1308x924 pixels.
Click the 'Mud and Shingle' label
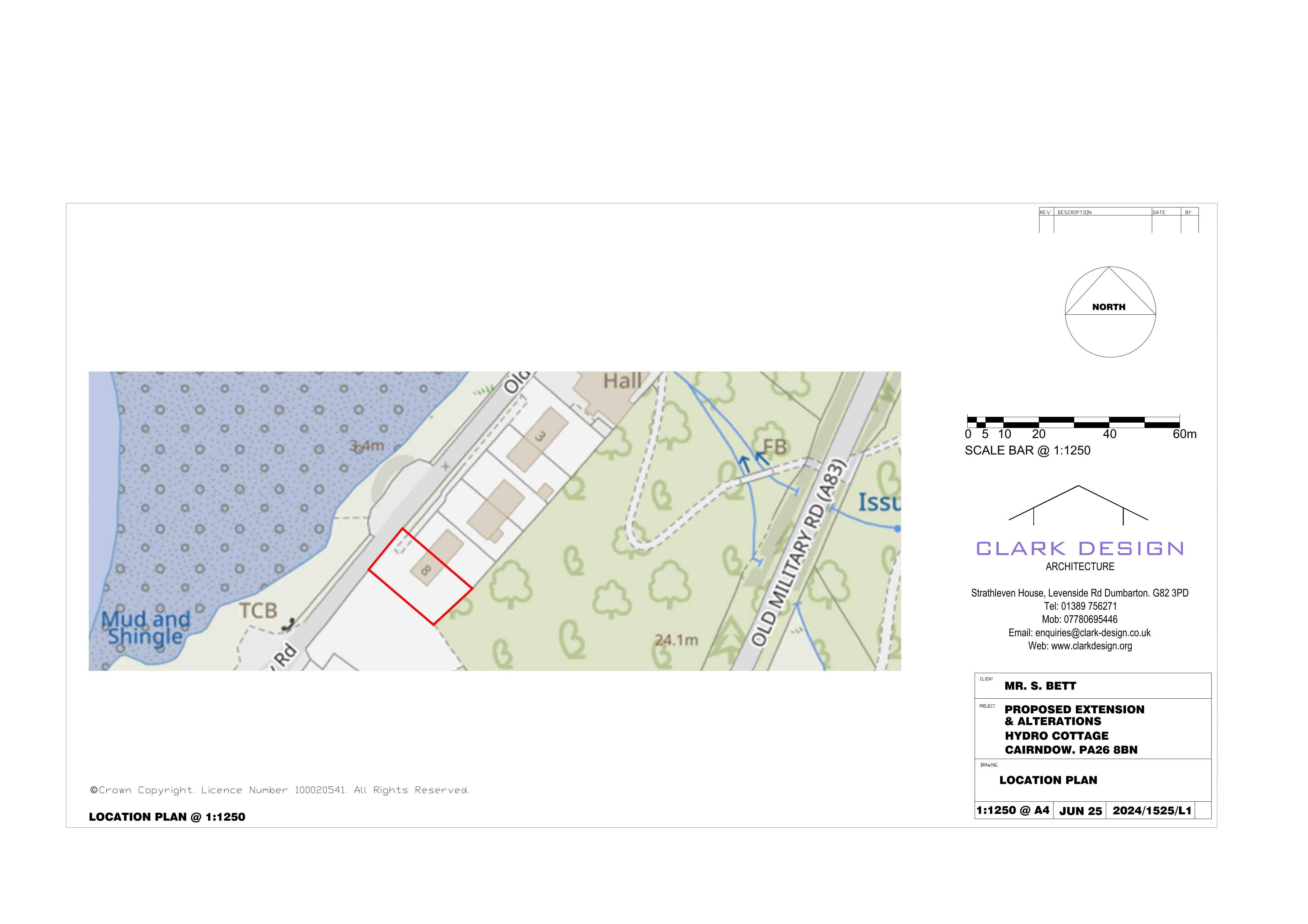tap(146, 627)
